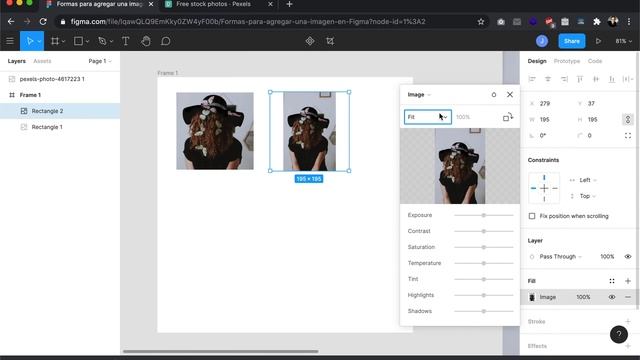
Task: Click the Align right icon
Action: click(564, 79)
